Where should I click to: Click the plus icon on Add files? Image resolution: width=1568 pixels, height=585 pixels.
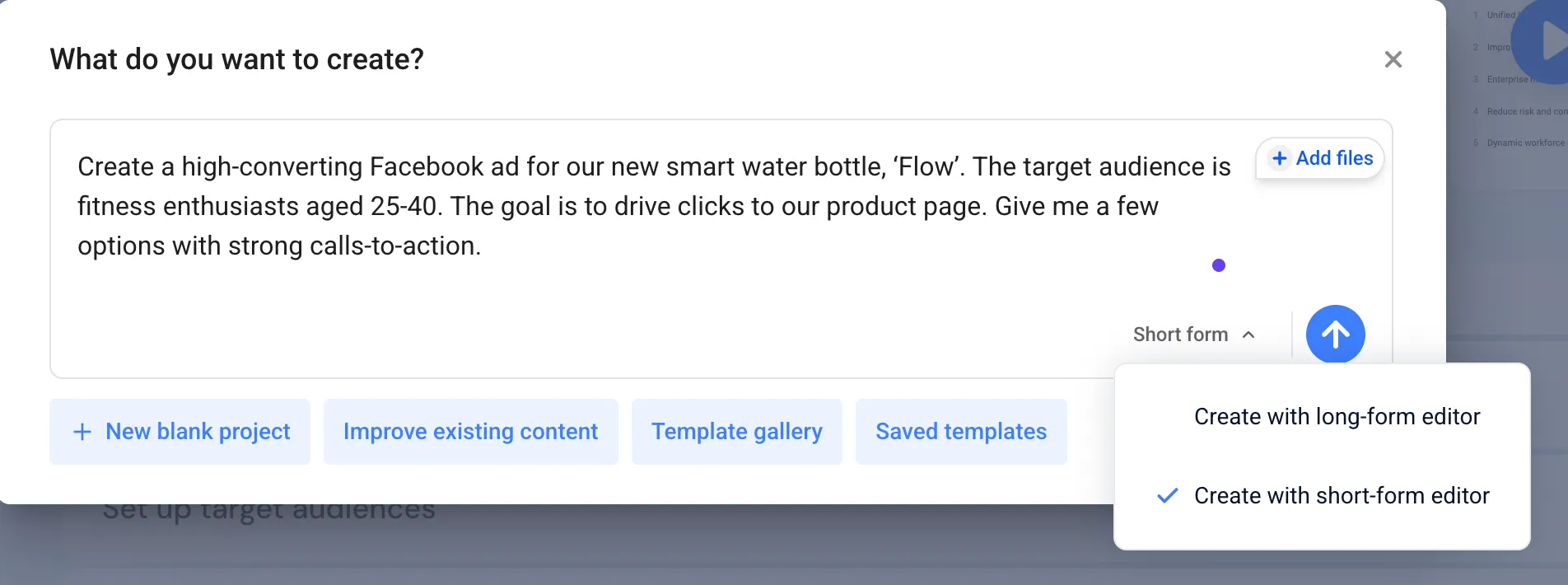(1279, 158)
